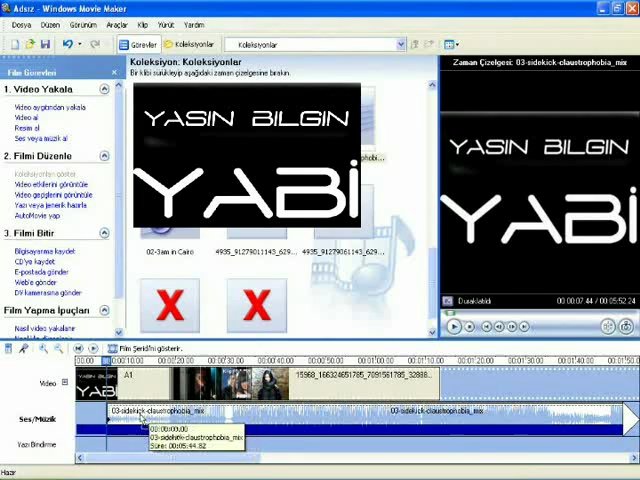Click Nasıl video yakalanır link
The image size is (640, 480).
(45, 328)
